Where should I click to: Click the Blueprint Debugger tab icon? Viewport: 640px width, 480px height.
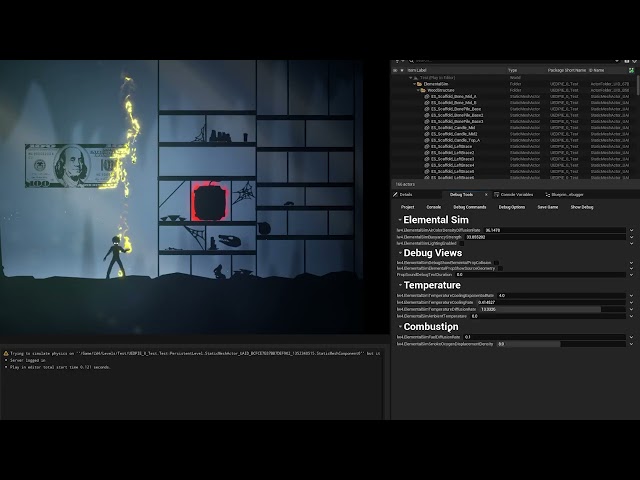[x=548, y=195]
